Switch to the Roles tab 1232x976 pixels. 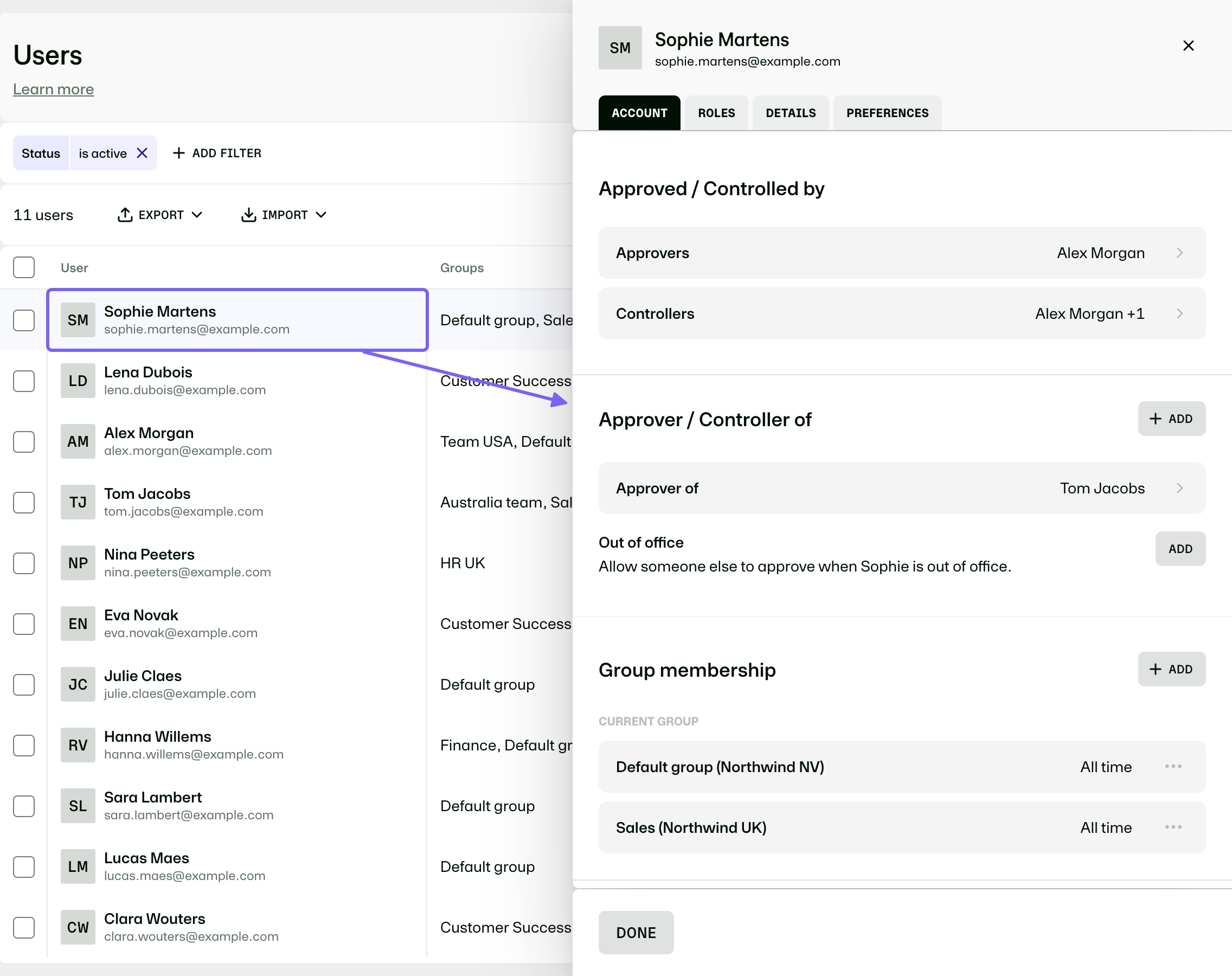716,113
